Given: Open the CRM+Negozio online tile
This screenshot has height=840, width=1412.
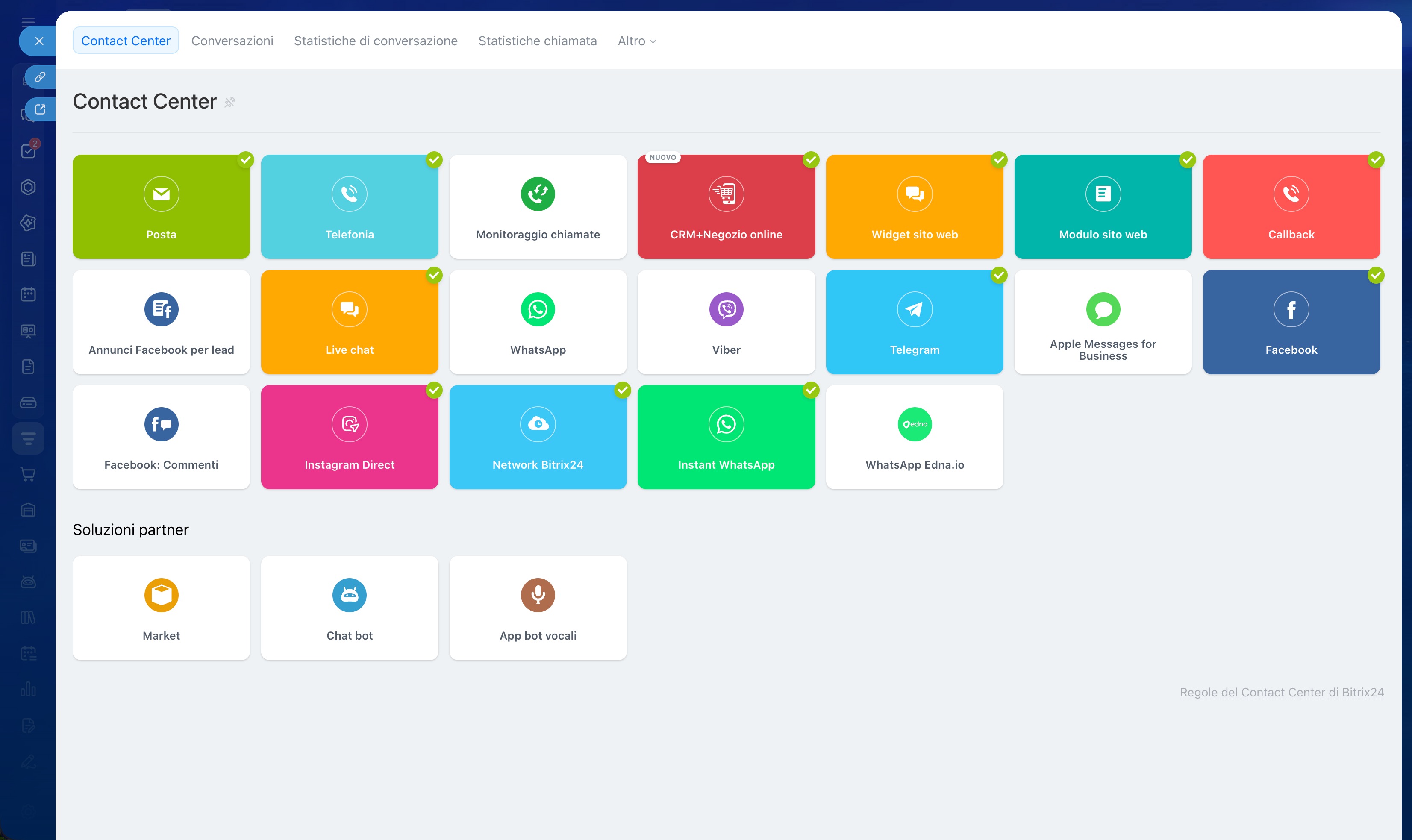Looking at the screenshot, I should pyautogui.click(x=726, y=207).
